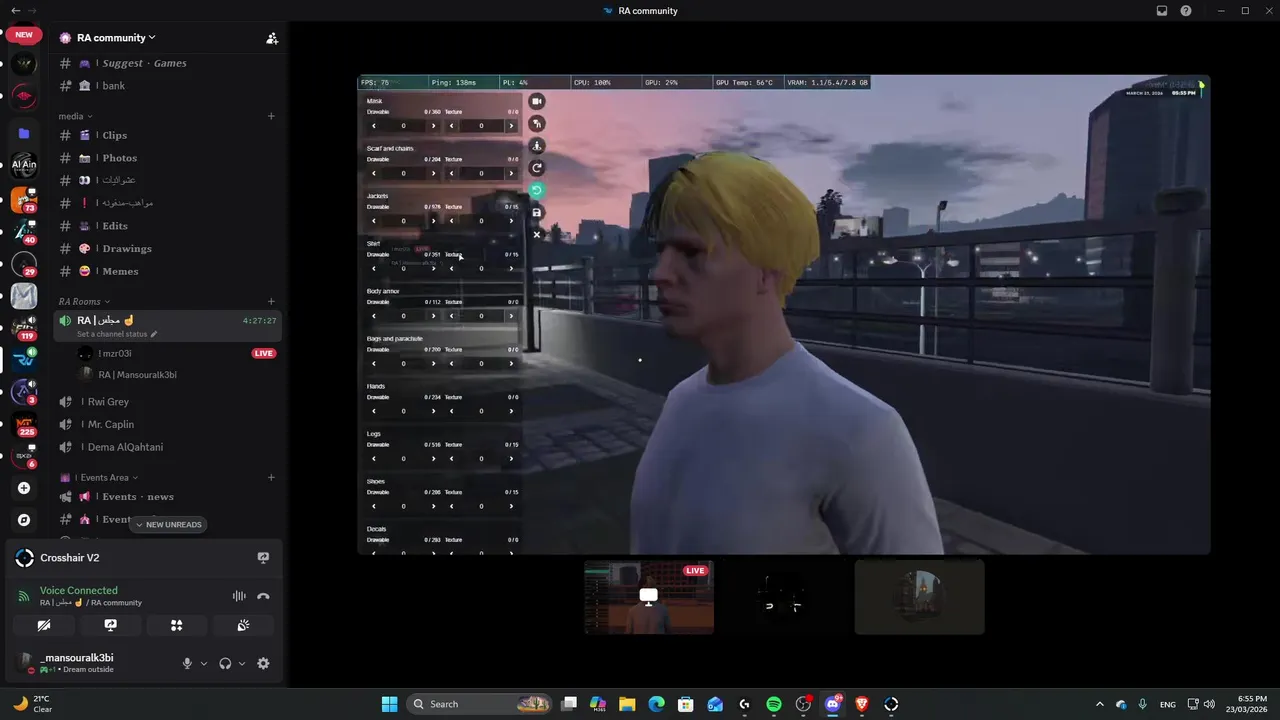This screenshot has height=720, width=1280.
Task: Jump to NEW UNREADS
Action: [167, 524]
